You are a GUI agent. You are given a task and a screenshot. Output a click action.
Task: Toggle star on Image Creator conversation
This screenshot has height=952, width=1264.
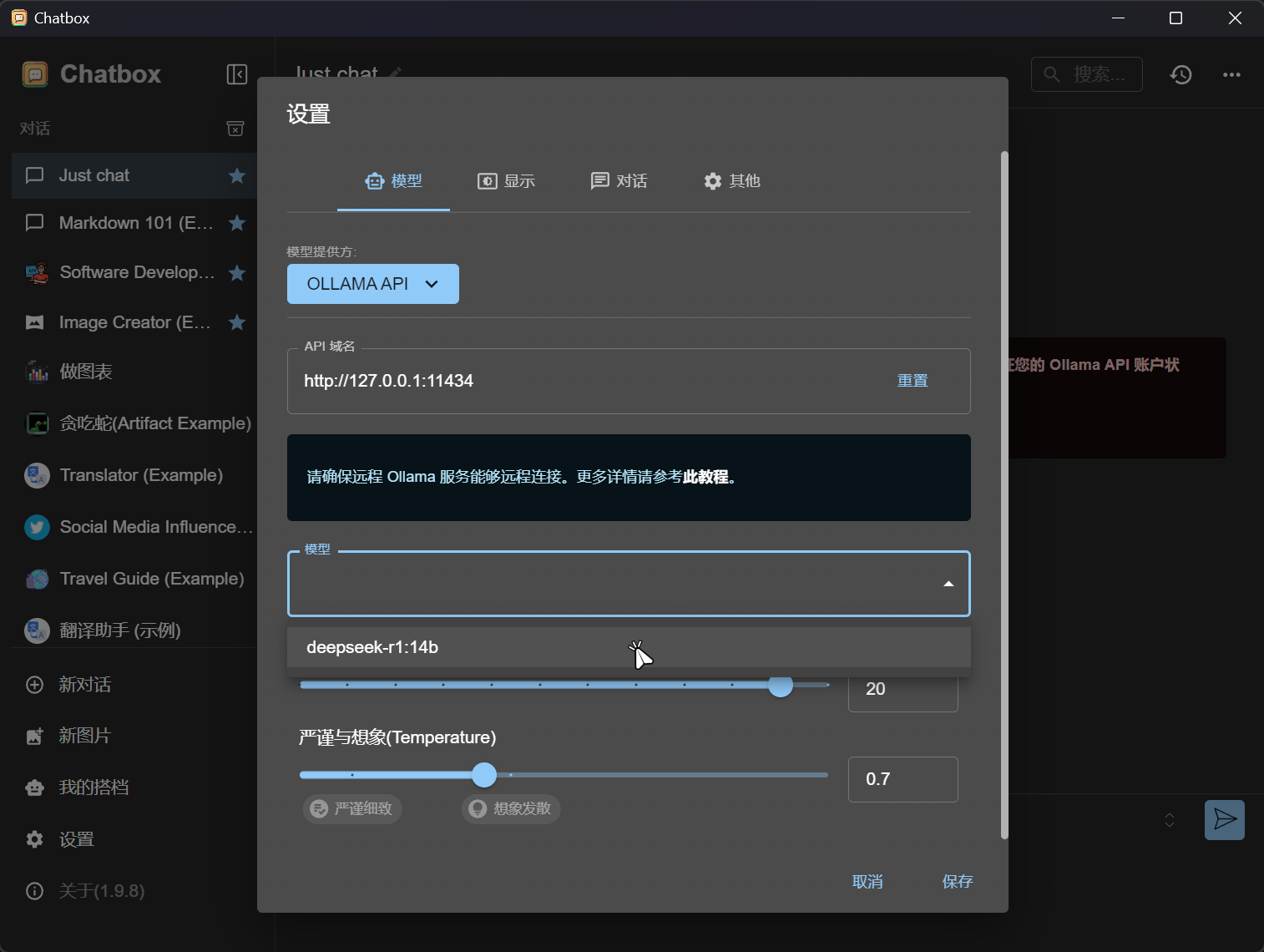click(x=237, y=322)
